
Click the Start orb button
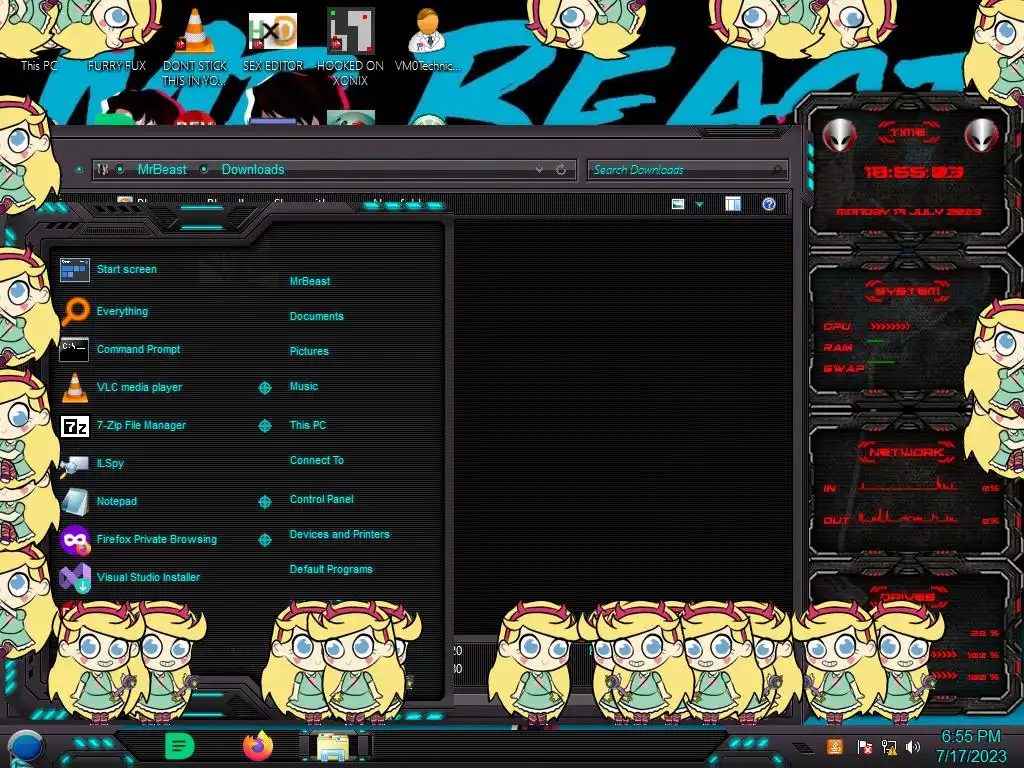[x=26, y=747]
